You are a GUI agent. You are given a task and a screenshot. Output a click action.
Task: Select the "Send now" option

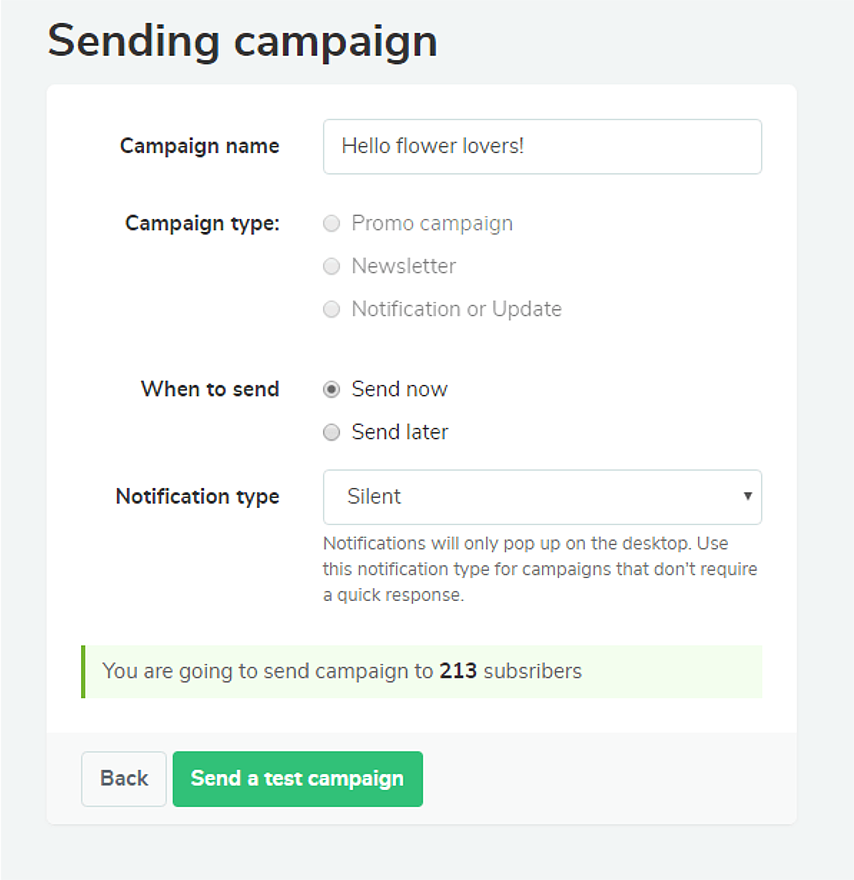(331, 389)
